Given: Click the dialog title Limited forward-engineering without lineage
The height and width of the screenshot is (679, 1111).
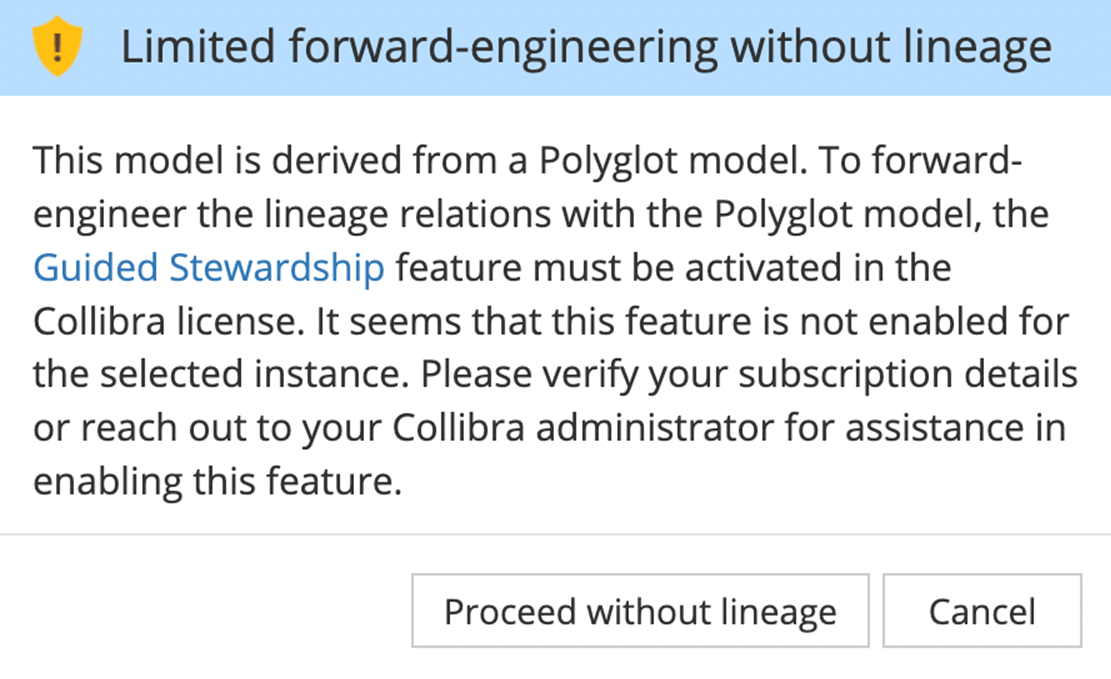Looking at the screenshot, I should tap(585, 46).
